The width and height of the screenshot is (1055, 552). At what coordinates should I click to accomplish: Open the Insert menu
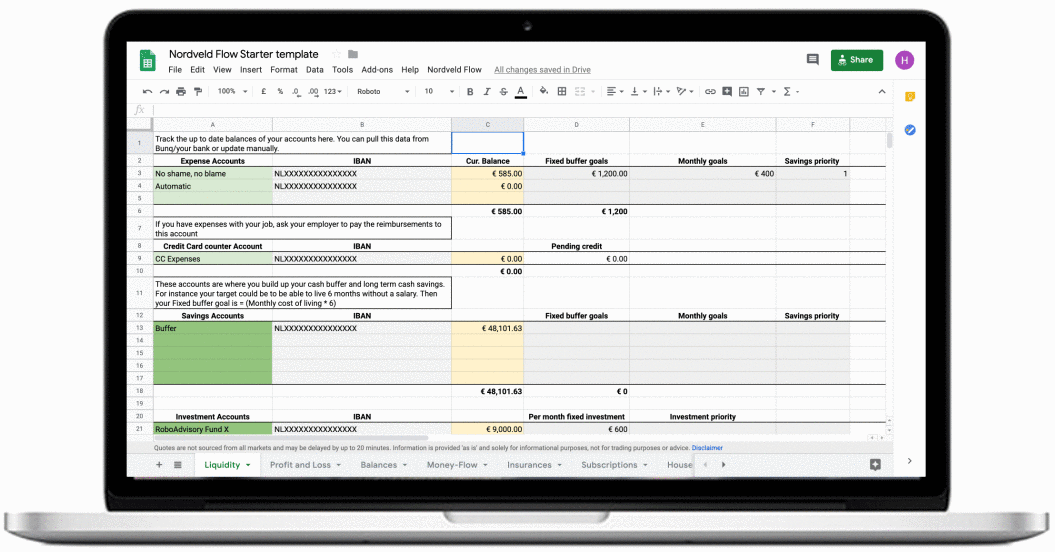point(251,70)
